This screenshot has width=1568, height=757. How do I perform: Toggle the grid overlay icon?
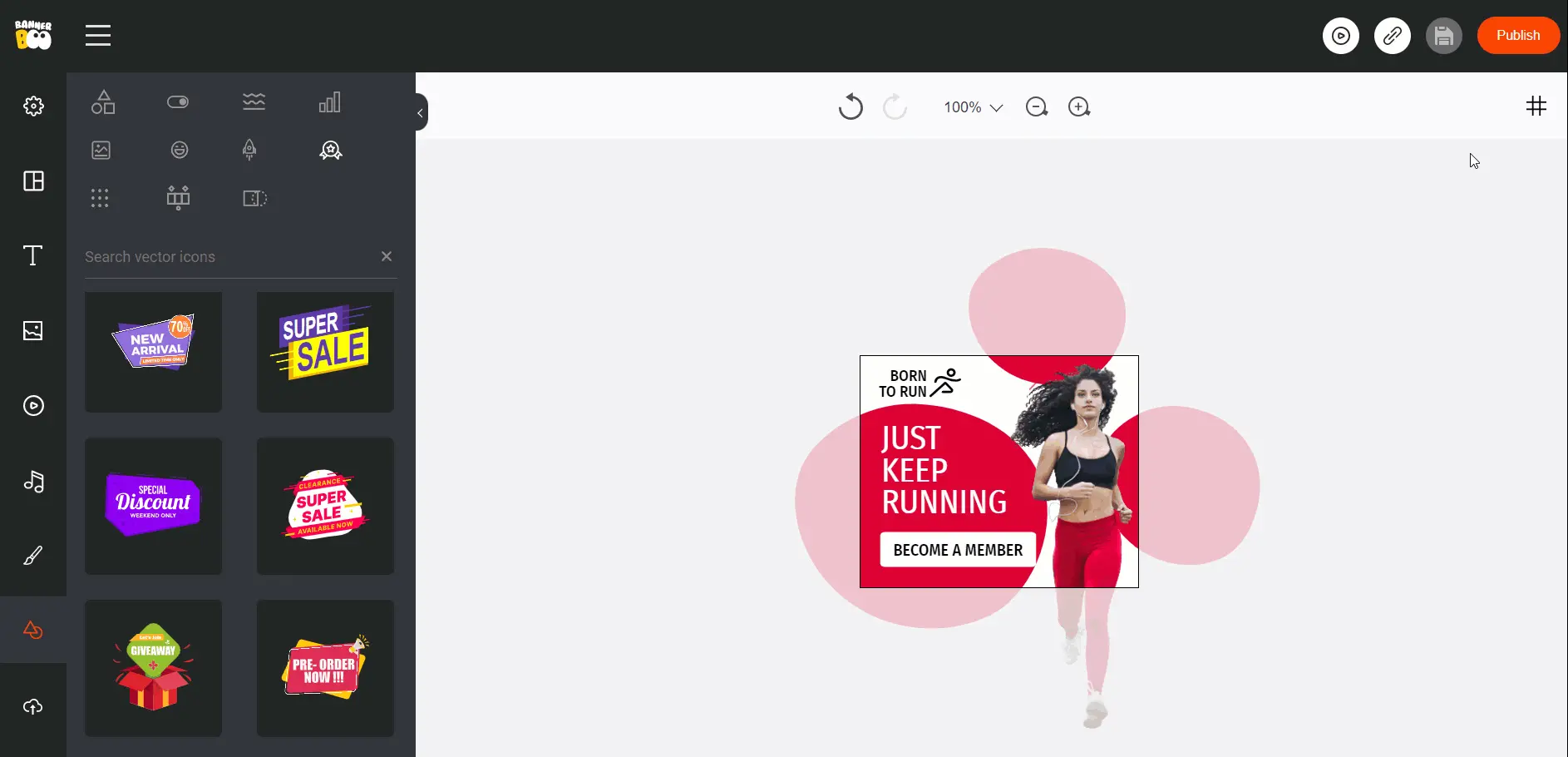(1536, 106)
